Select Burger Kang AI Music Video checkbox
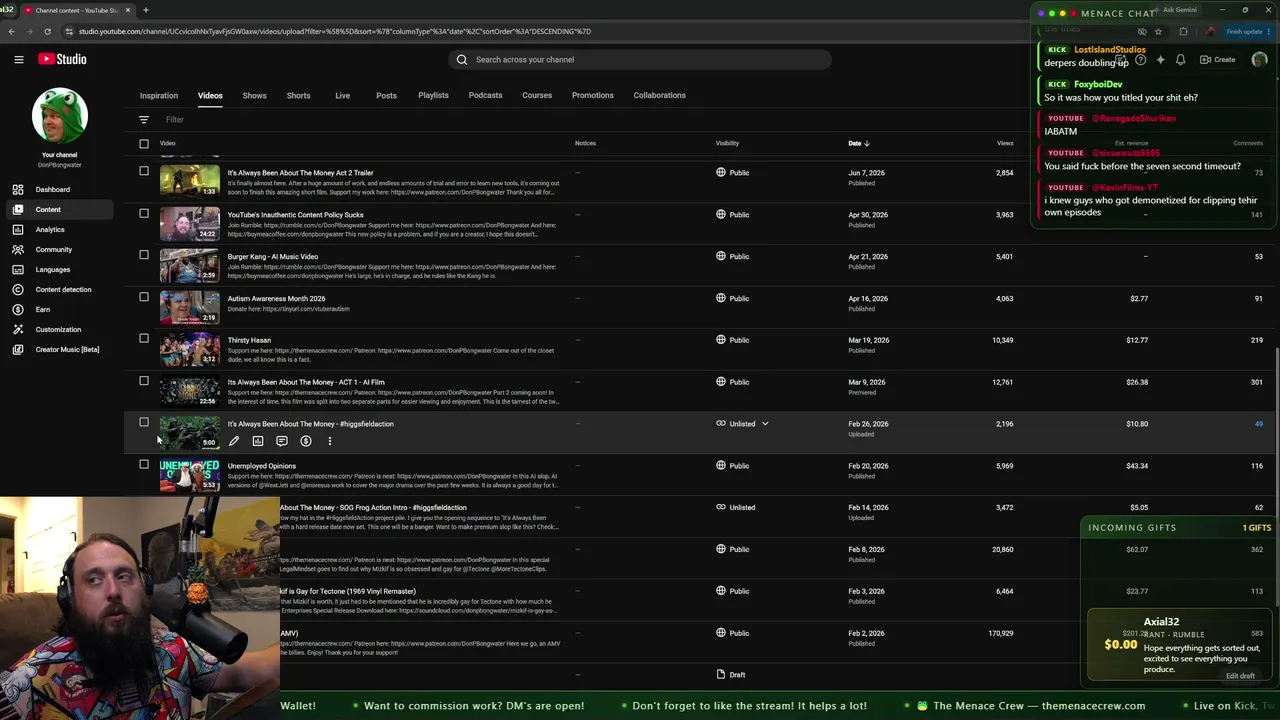Screen dimensions: 1280x720 144,255
